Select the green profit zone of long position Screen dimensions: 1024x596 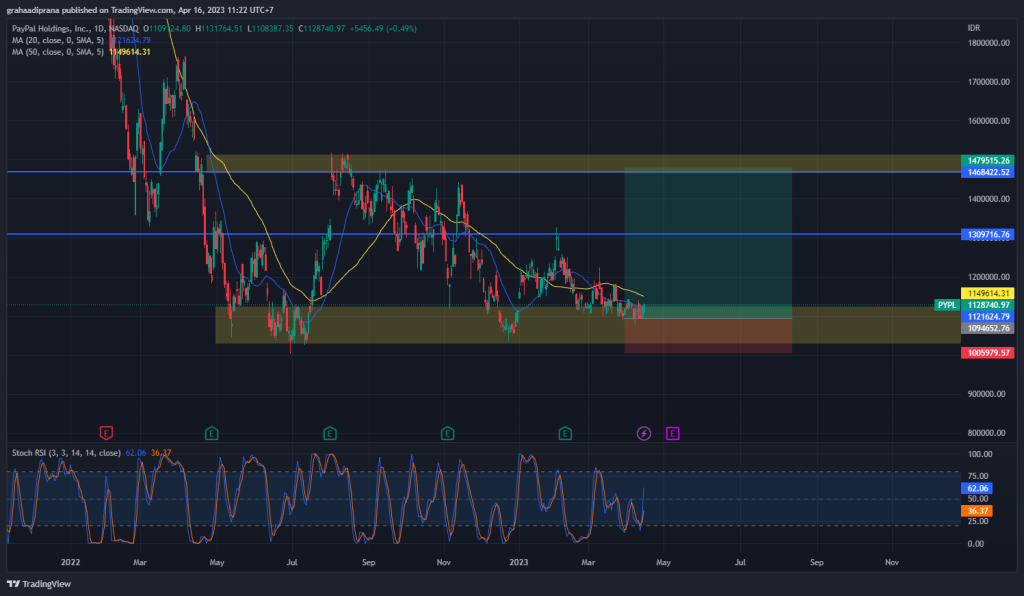[708, 243]
